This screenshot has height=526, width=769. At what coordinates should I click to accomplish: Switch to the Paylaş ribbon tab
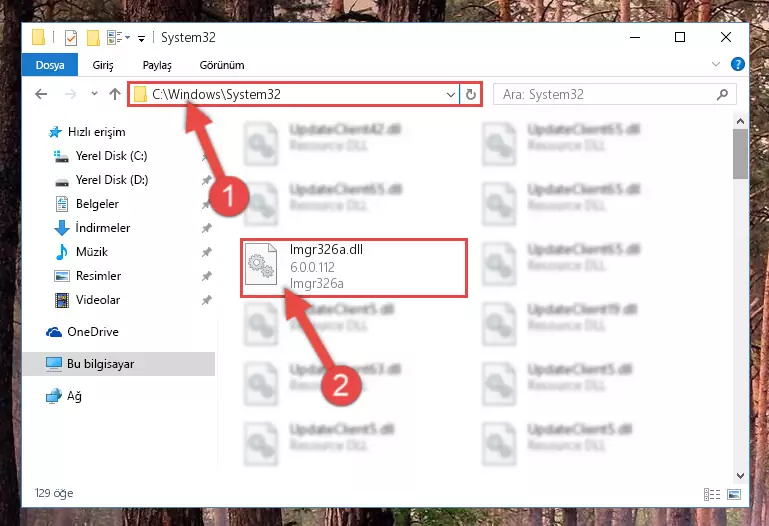coord(157,65)
